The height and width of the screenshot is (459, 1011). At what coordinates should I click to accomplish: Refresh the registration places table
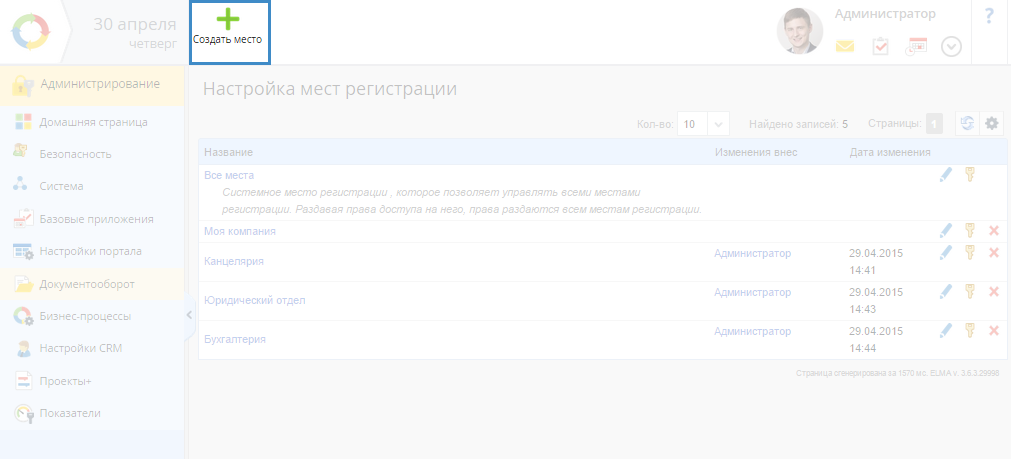point(966,123)
